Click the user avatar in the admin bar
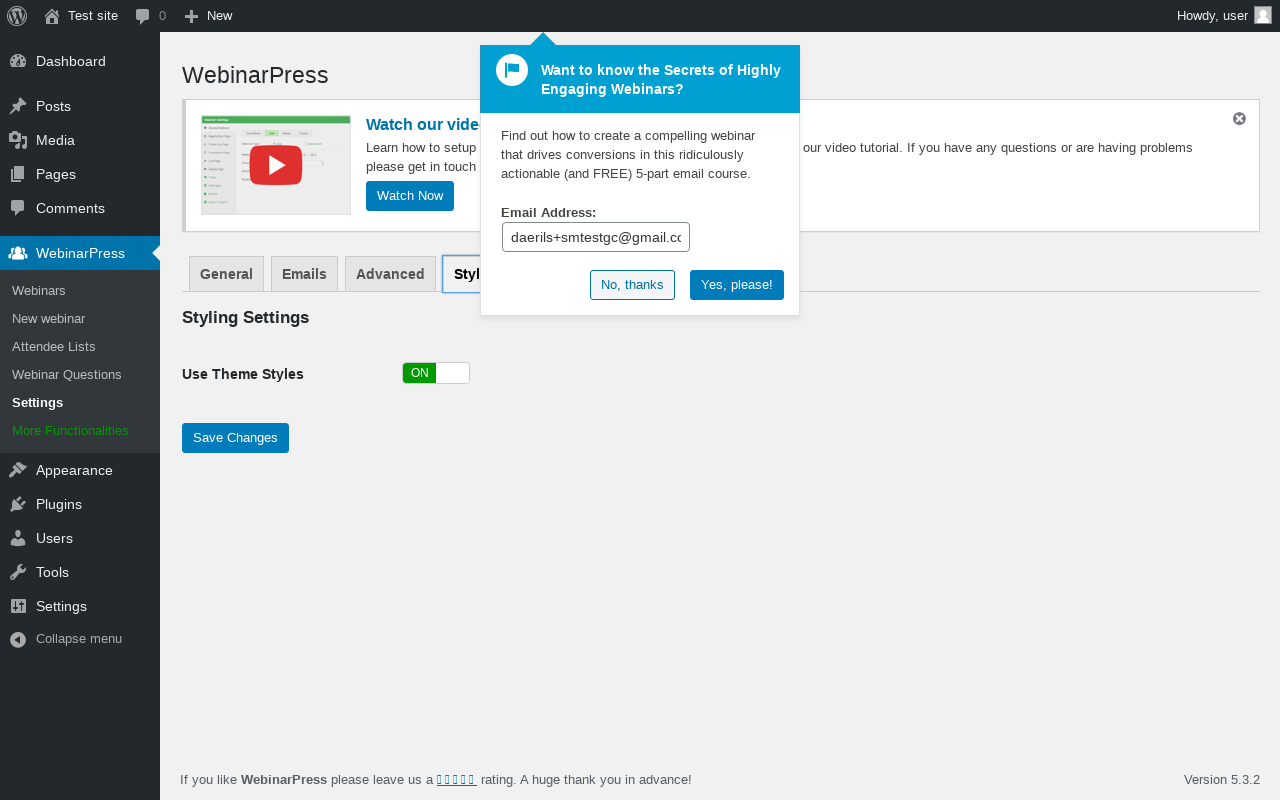The width and height of the screenshot is (1280, 800). (1263, 15)
